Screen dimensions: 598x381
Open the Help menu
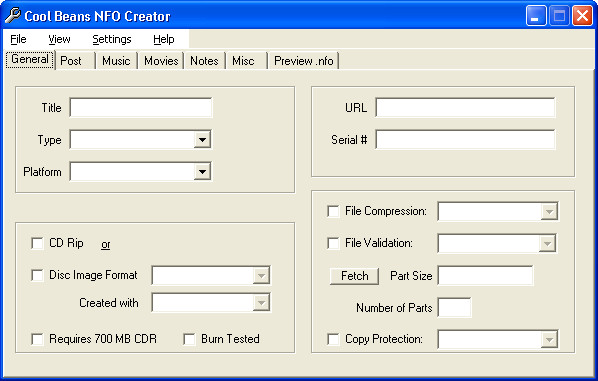coord(164,39)
